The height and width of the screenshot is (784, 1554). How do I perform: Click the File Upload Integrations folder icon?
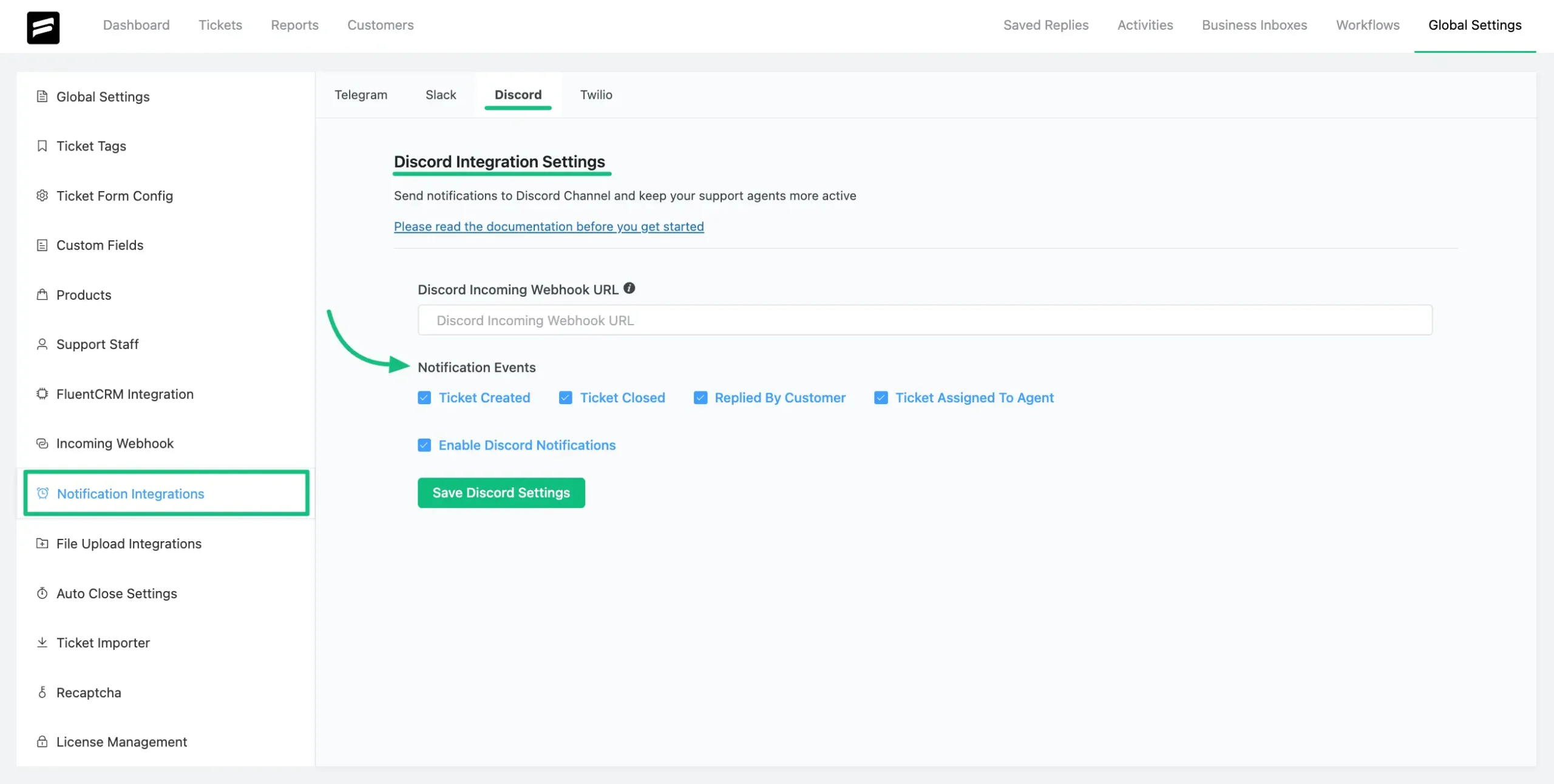point(42,543)
